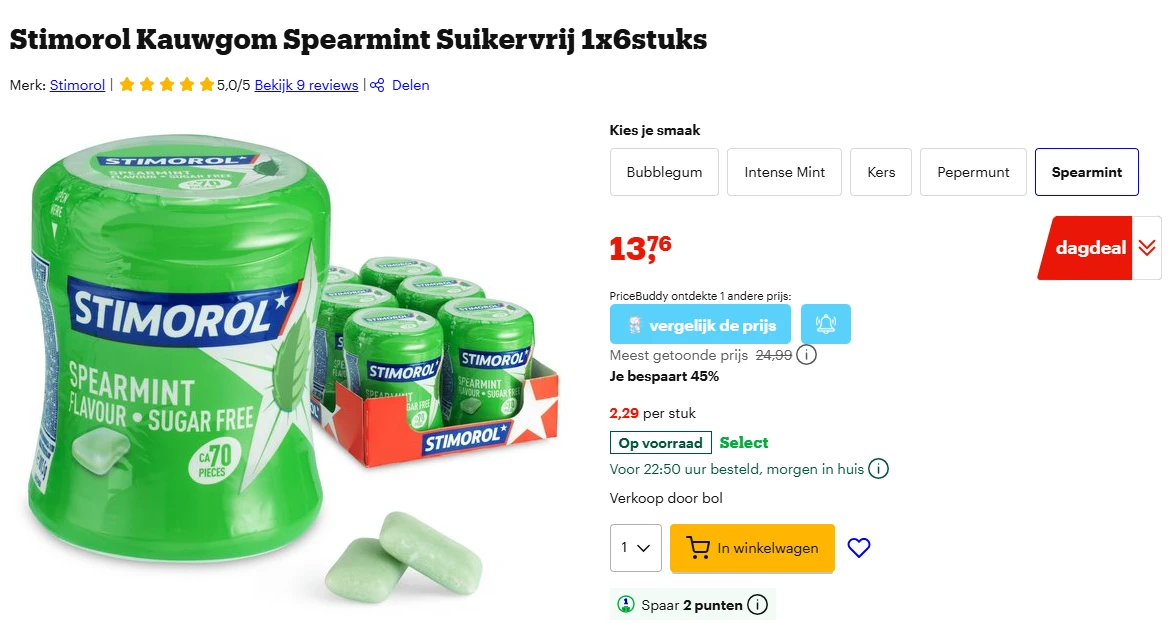This screenshot has width=1170, height=628.
Task: Select the Kers flavor option
Action: [880, 171]
